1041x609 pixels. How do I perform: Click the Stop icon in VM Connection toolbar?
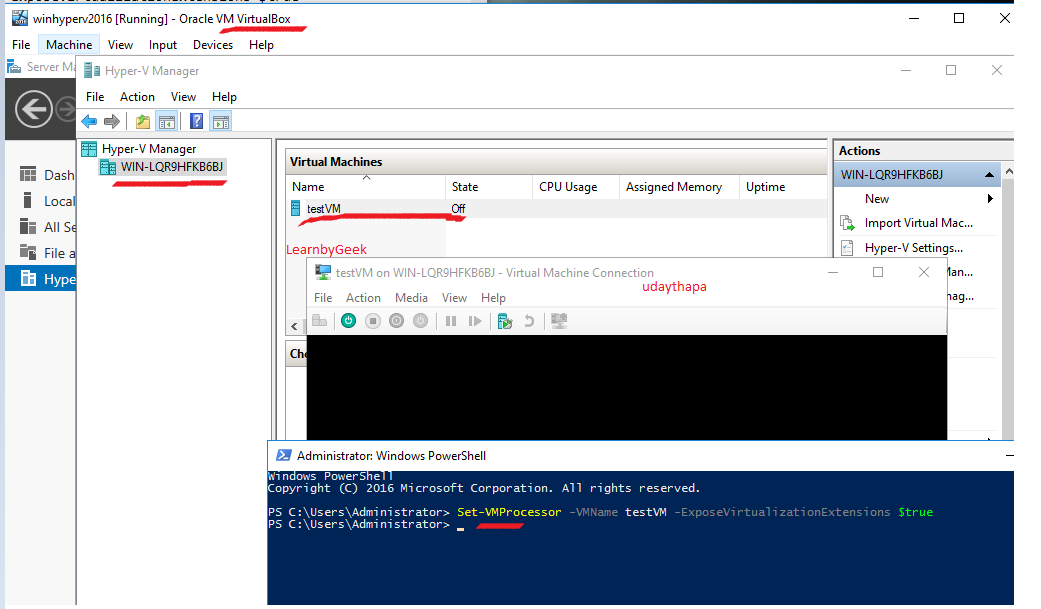pos(373,320)
